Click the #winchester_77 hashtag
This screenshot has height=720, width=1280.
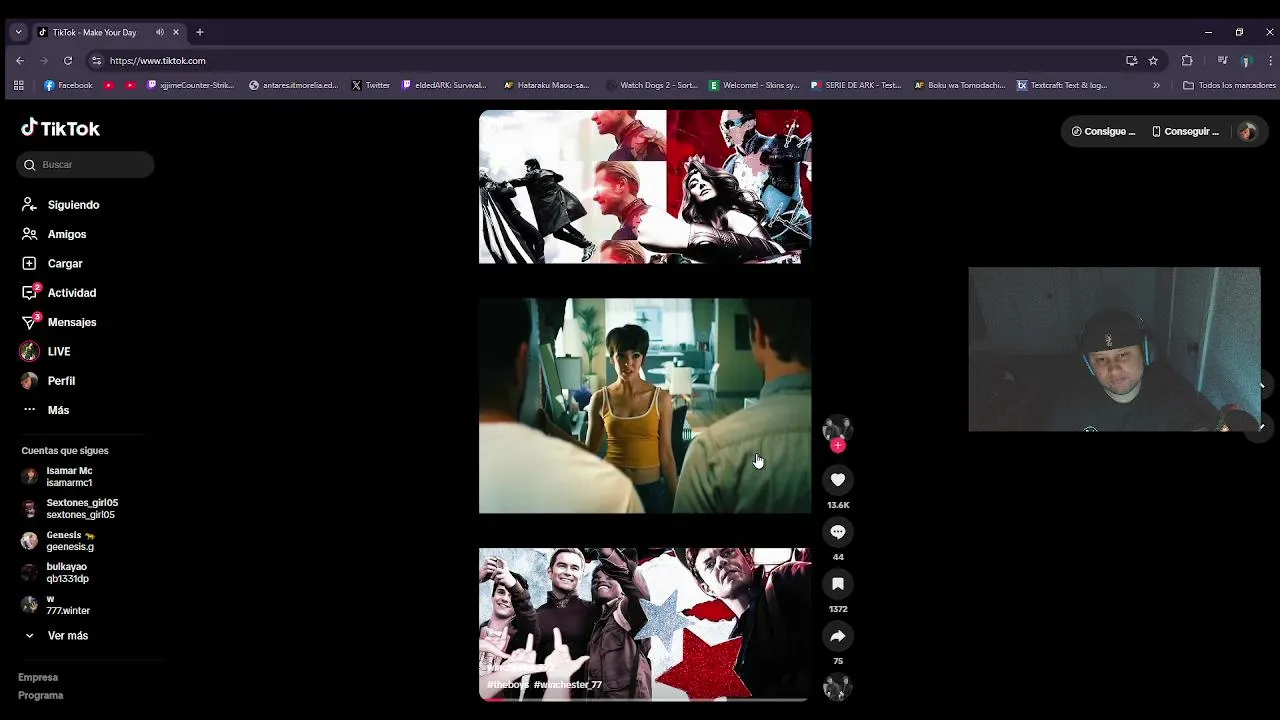click(568, 685)
